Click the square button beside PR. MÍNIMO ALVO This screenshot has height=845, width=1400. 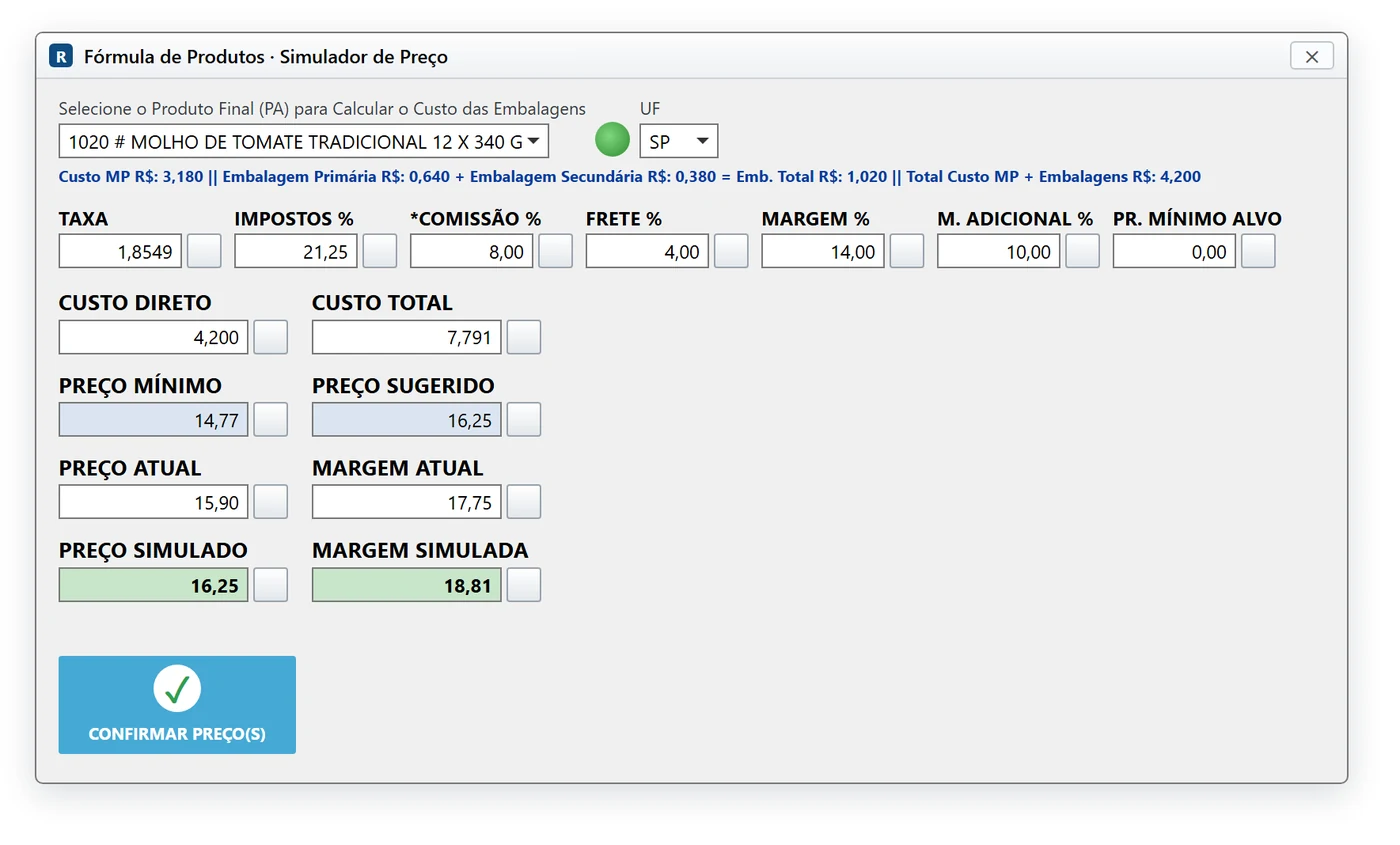(1258, 251)
